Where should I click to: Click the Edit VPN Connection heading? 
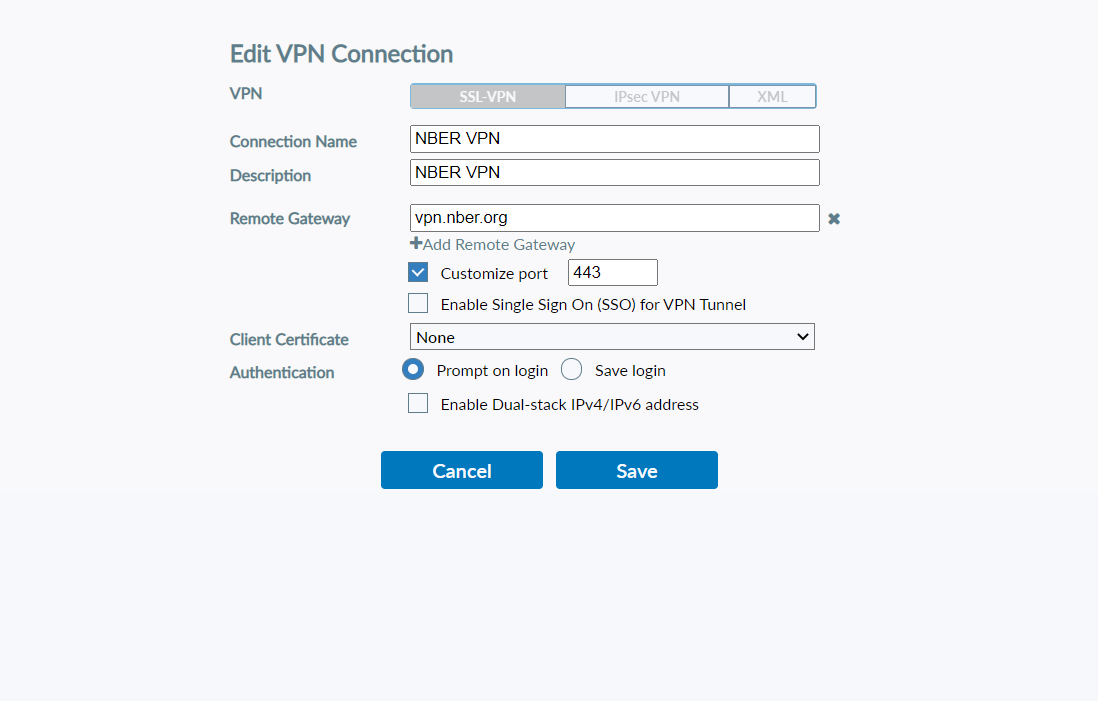342,54
